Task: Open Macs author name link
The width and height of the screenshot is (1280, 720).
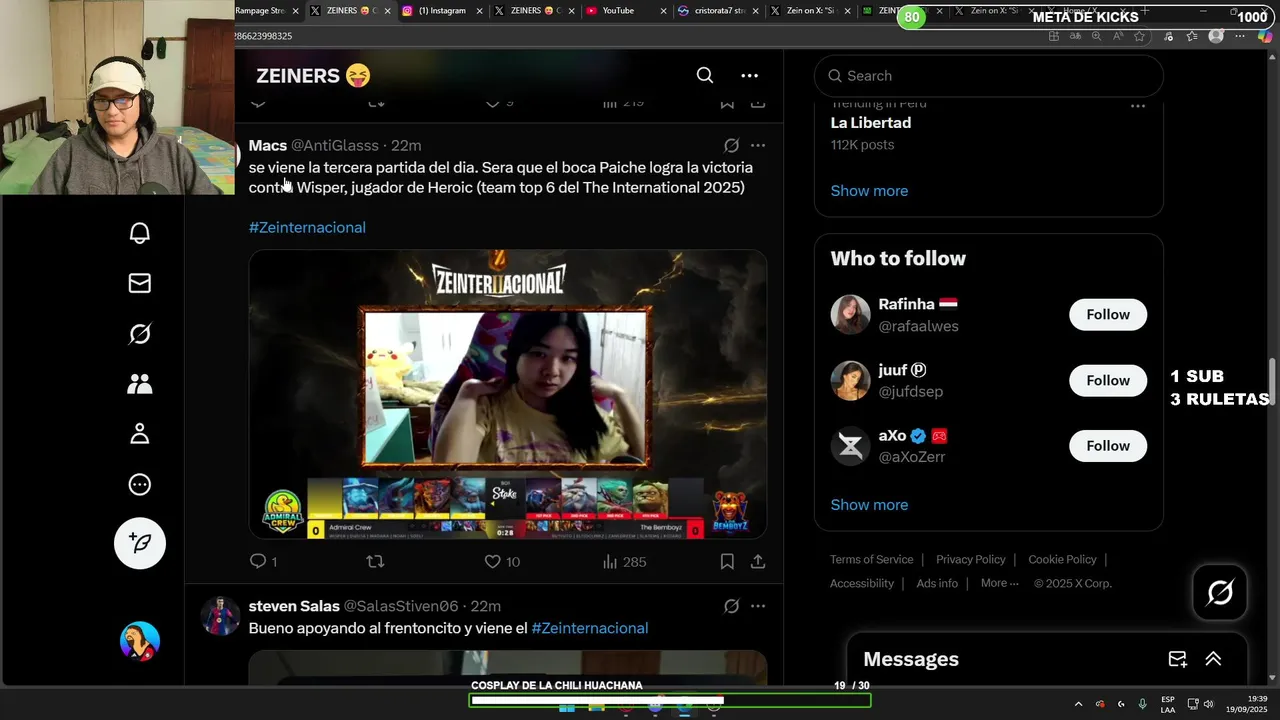Action: point(268,146)
